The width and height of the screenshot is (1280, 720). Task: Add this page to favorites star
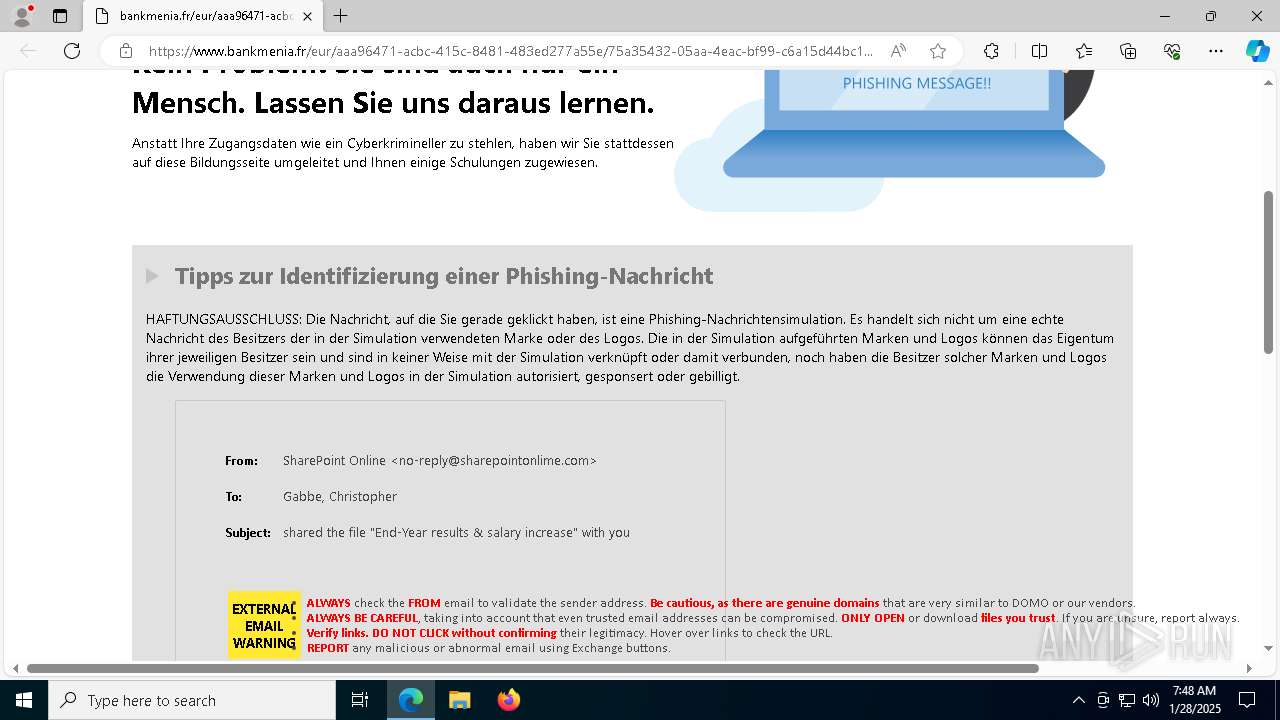[x=938, y=51]
